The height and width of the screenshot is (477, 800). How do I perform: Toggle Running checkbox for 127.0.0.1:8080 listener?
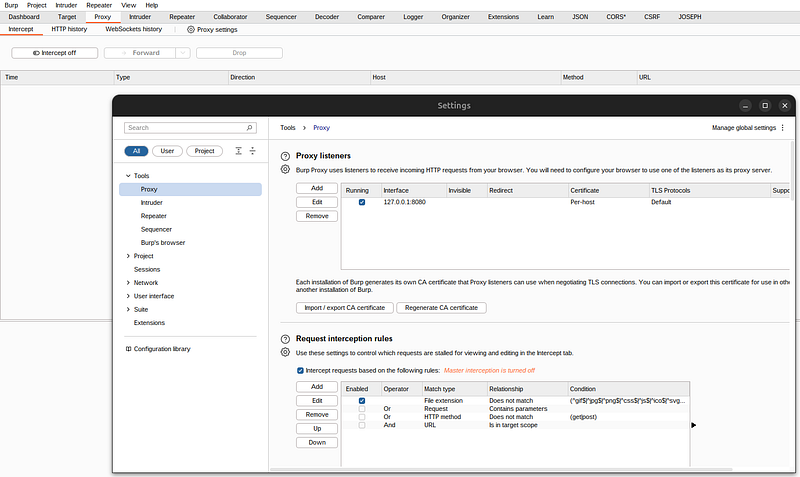[x=362, y=202]
